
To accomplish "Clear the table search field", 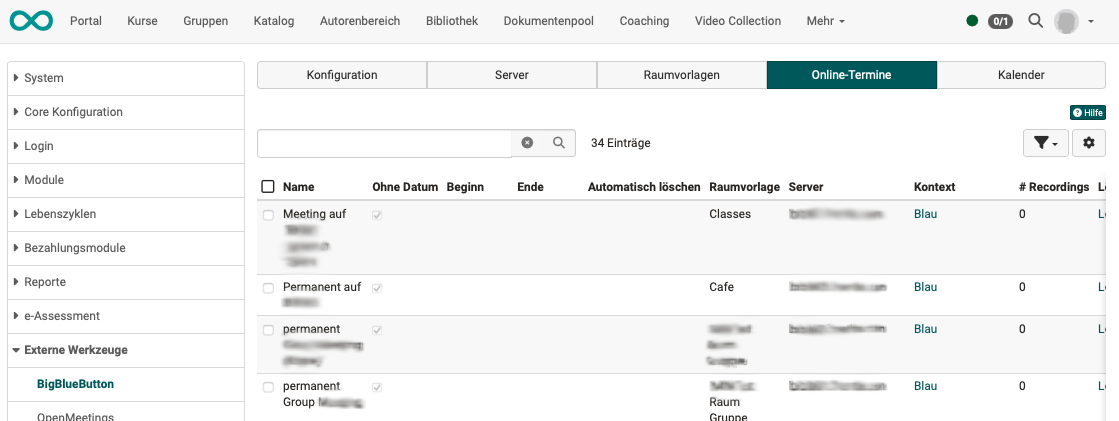I will click(x=527, y=143).
